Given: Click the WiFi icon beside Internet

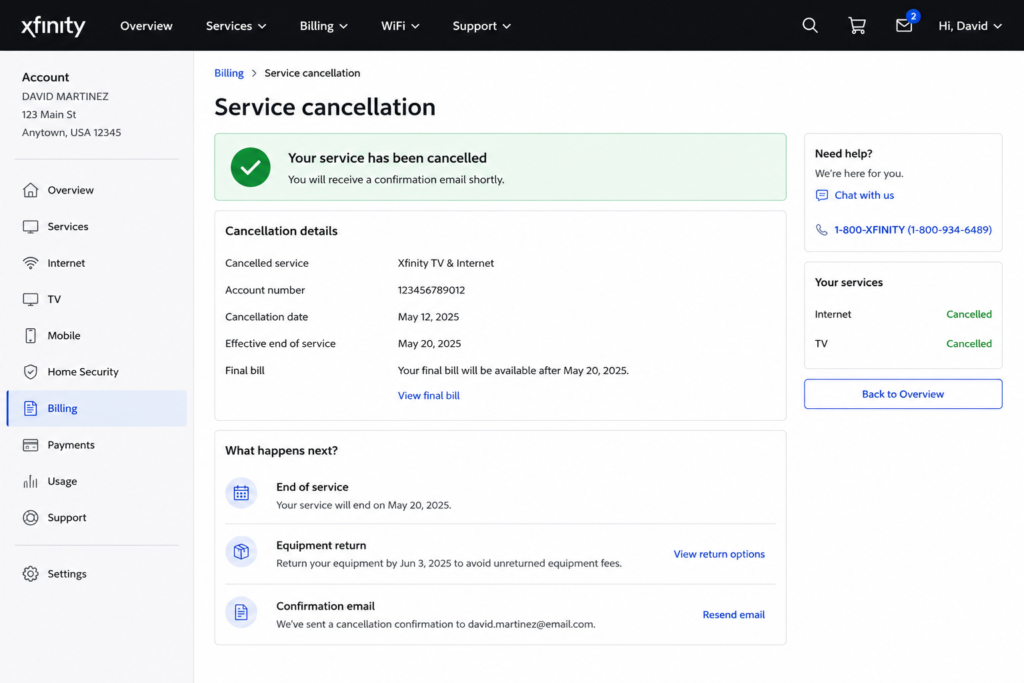Looking at the screenshot, I should point(30,263).
